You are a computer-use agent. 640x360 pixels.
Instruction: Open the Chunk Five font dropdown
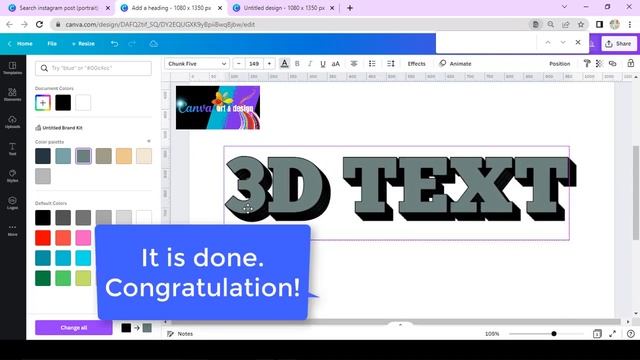197,64
